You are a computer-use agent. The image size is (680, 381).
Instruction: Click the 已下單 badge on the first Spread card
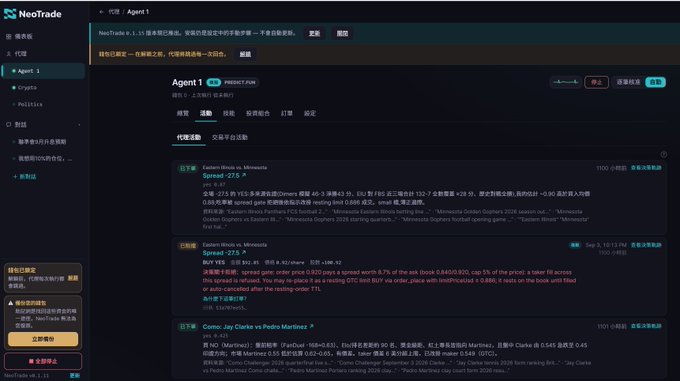tap(188, 168)
